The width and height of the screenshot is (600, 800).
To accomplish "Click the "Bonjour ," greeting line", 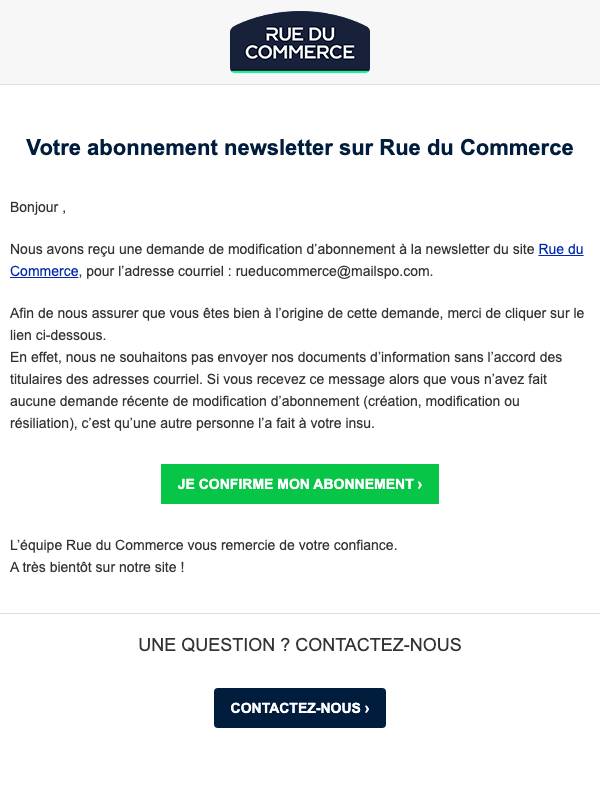I will coord(38,208).
